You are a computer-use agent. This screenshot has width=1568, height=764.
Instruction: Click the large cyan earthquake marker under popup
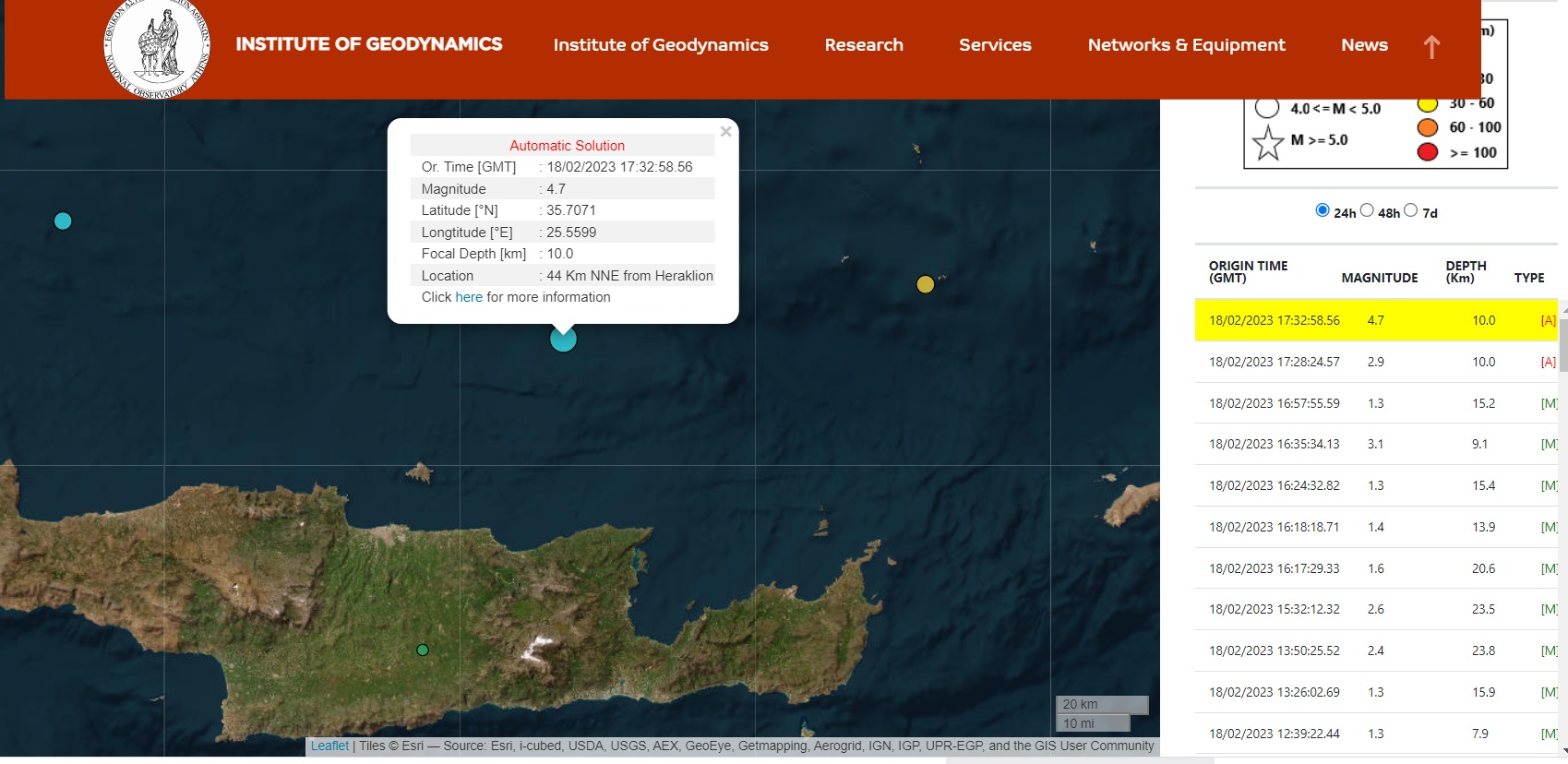pos(563,340)
